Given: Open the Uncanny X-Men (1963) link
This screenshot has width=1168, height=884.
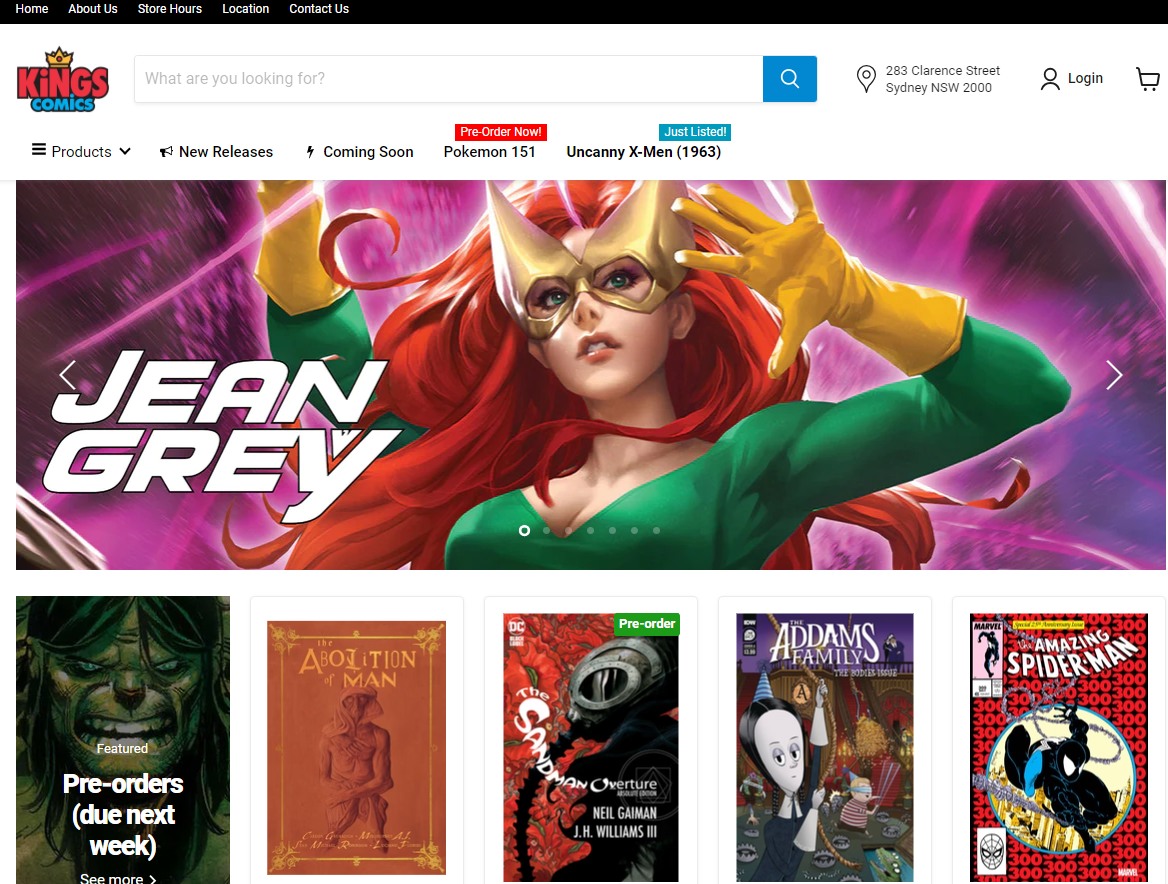Looking at the screenshot, I should [x=643, y=152].
